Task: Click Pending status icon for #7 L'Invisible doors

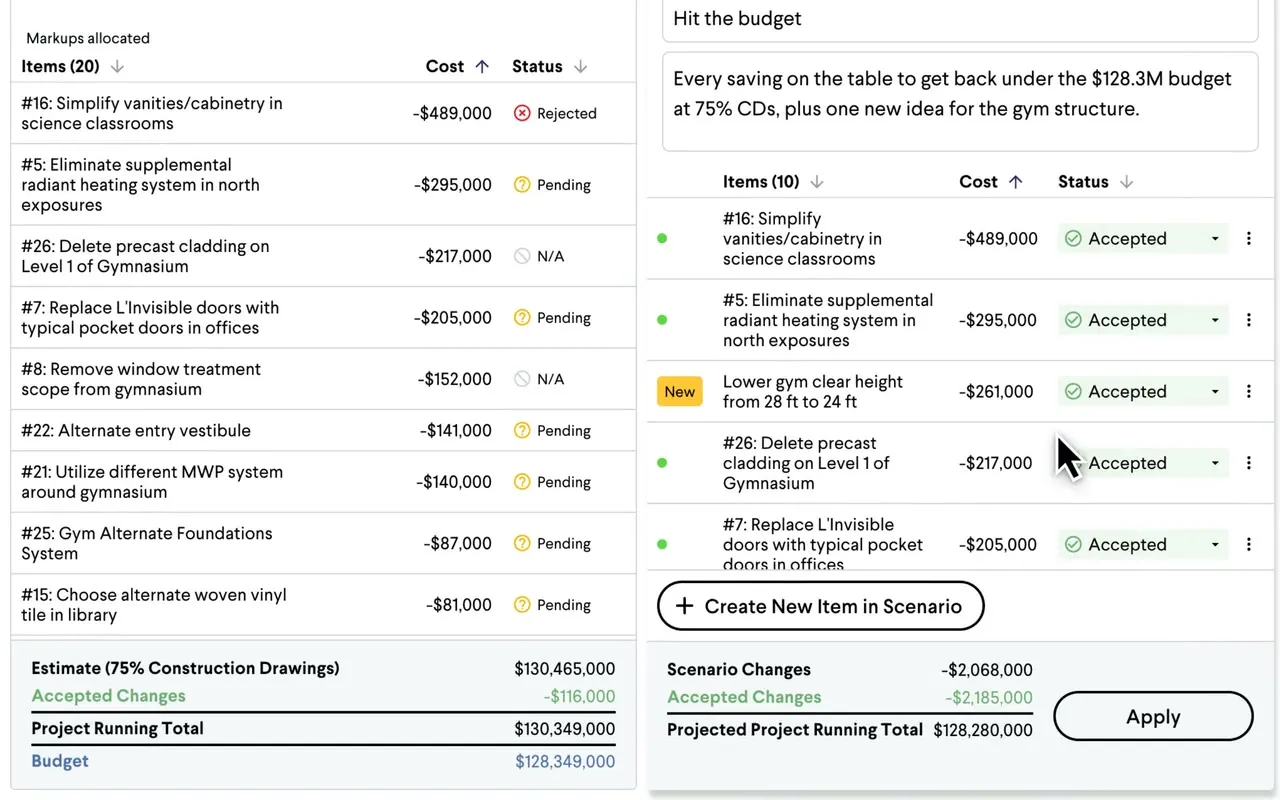Action: pos(522,318)
